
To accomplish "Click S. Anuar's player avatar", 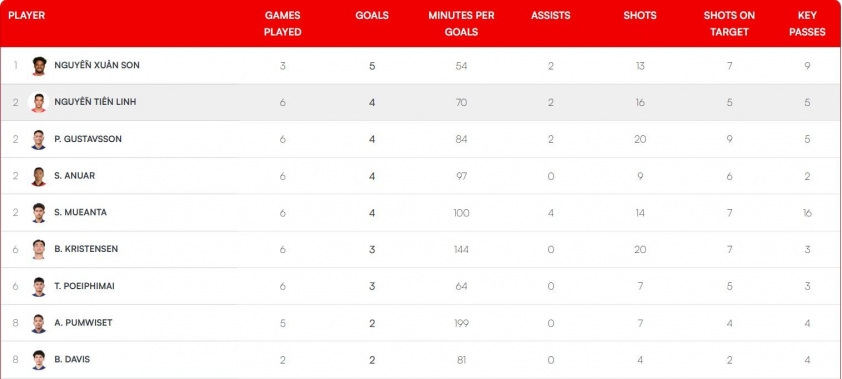I will 39,176.
